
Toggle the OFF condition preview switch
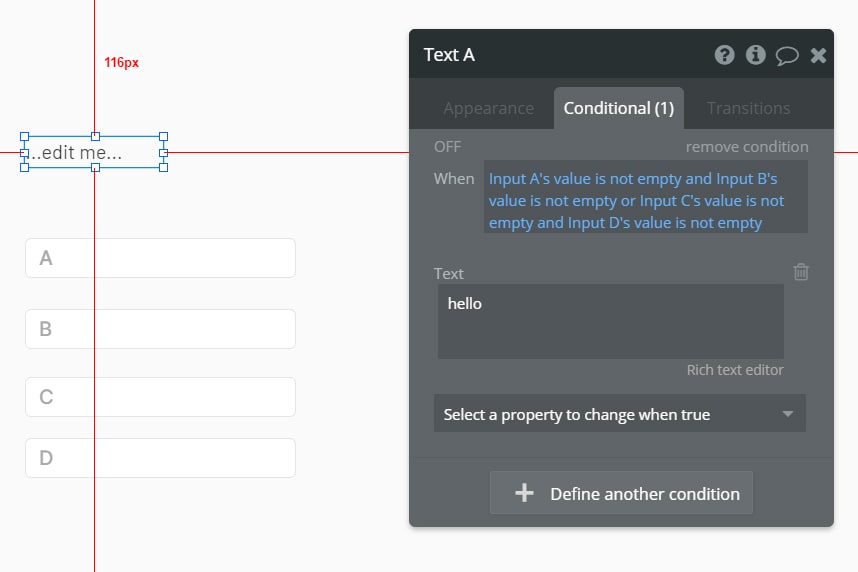[447, 147]
